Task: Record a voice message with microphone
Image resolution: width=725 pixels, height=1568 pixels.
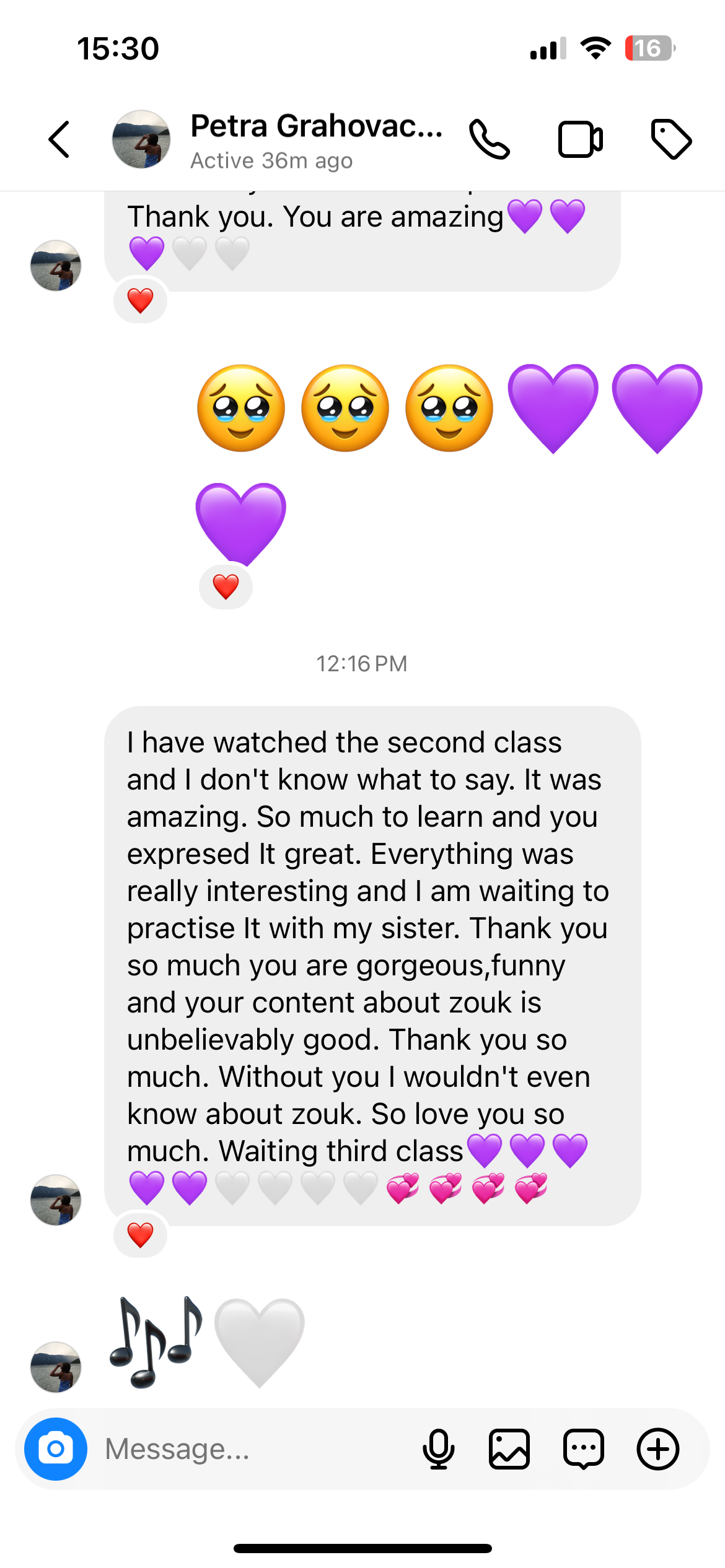Action: pos(439,1448)
